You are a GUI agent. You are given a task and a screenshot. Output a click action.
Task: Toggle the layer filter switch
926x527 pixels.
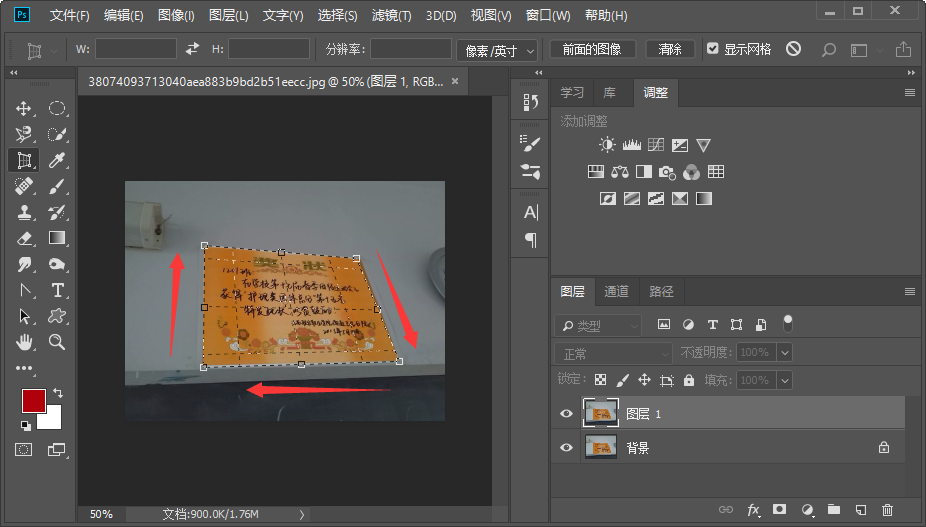[787, 324]
